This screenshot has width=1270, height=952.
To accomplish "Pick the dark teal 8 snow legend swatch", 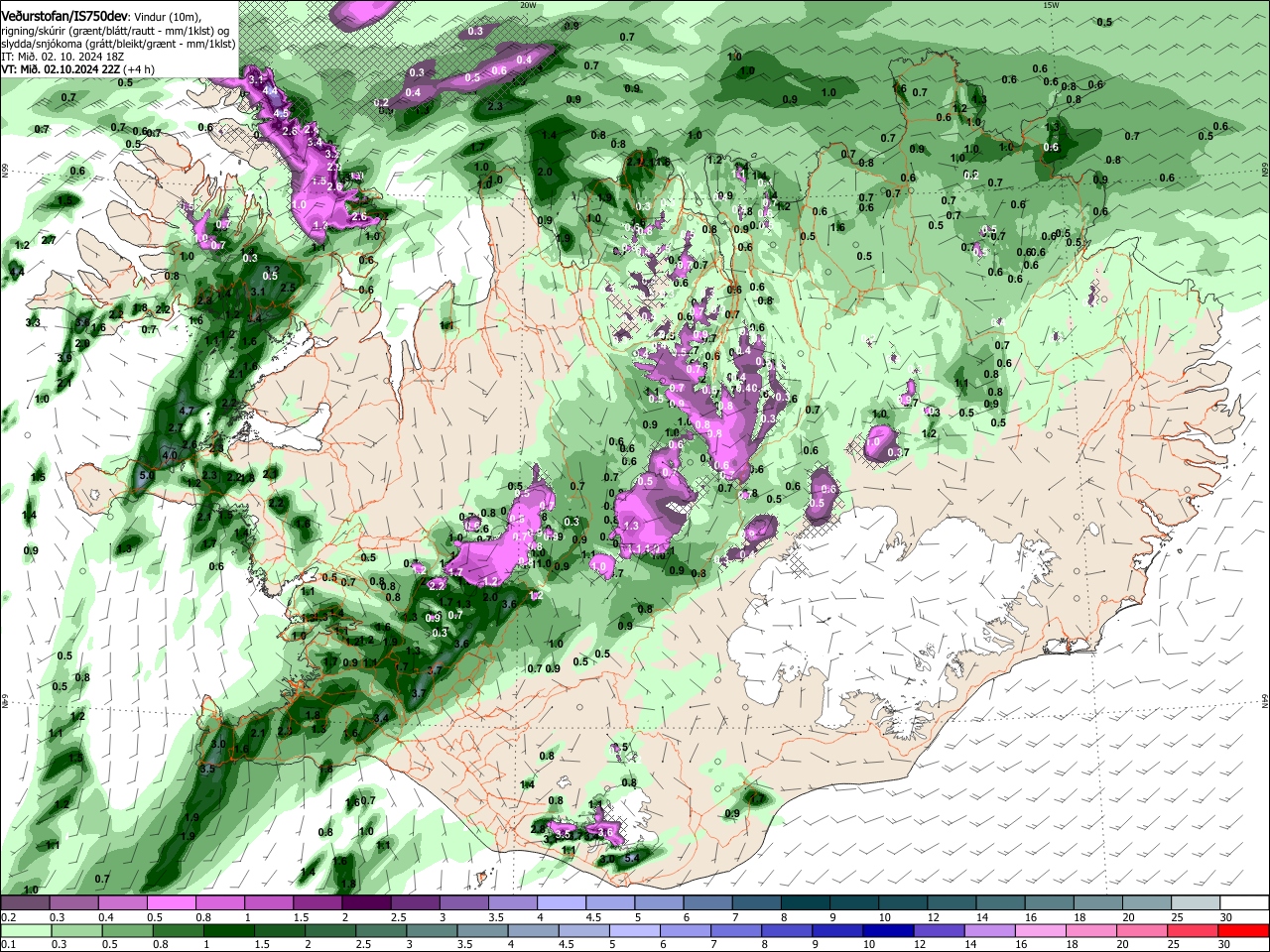I will pos(805,902).
